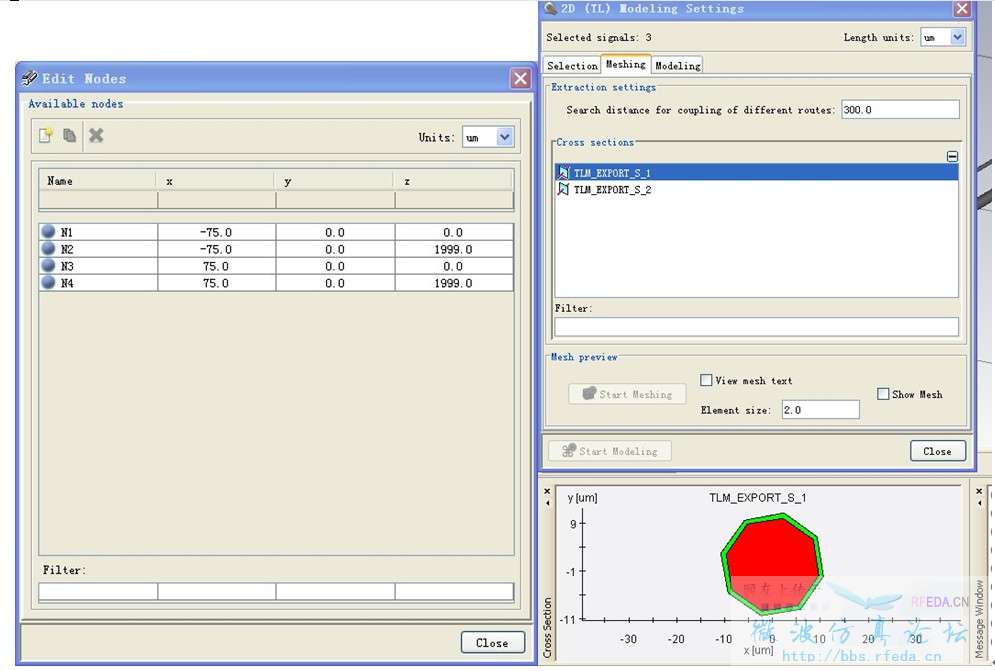Click the Name column header
The height and width of the screenshot is (671, 995).
click(x=98, y=181)
